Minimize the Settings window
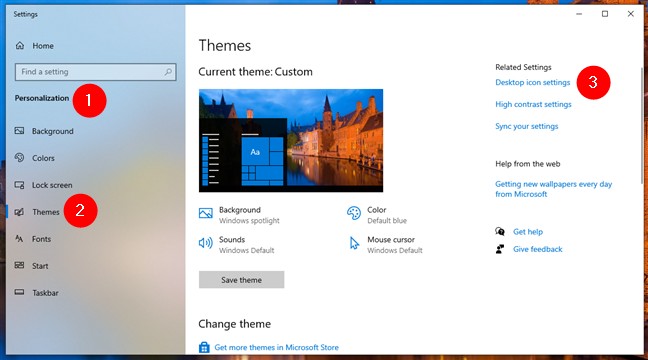 (x=579, y=14)
